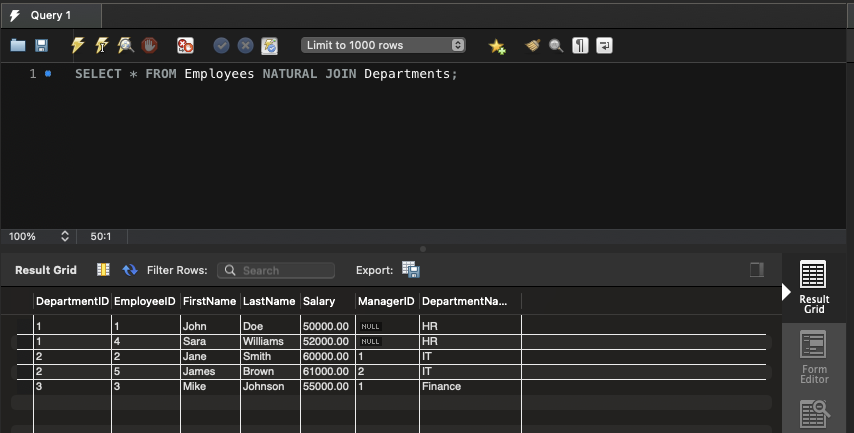Open a SQL script file

(x=17, y=46)
